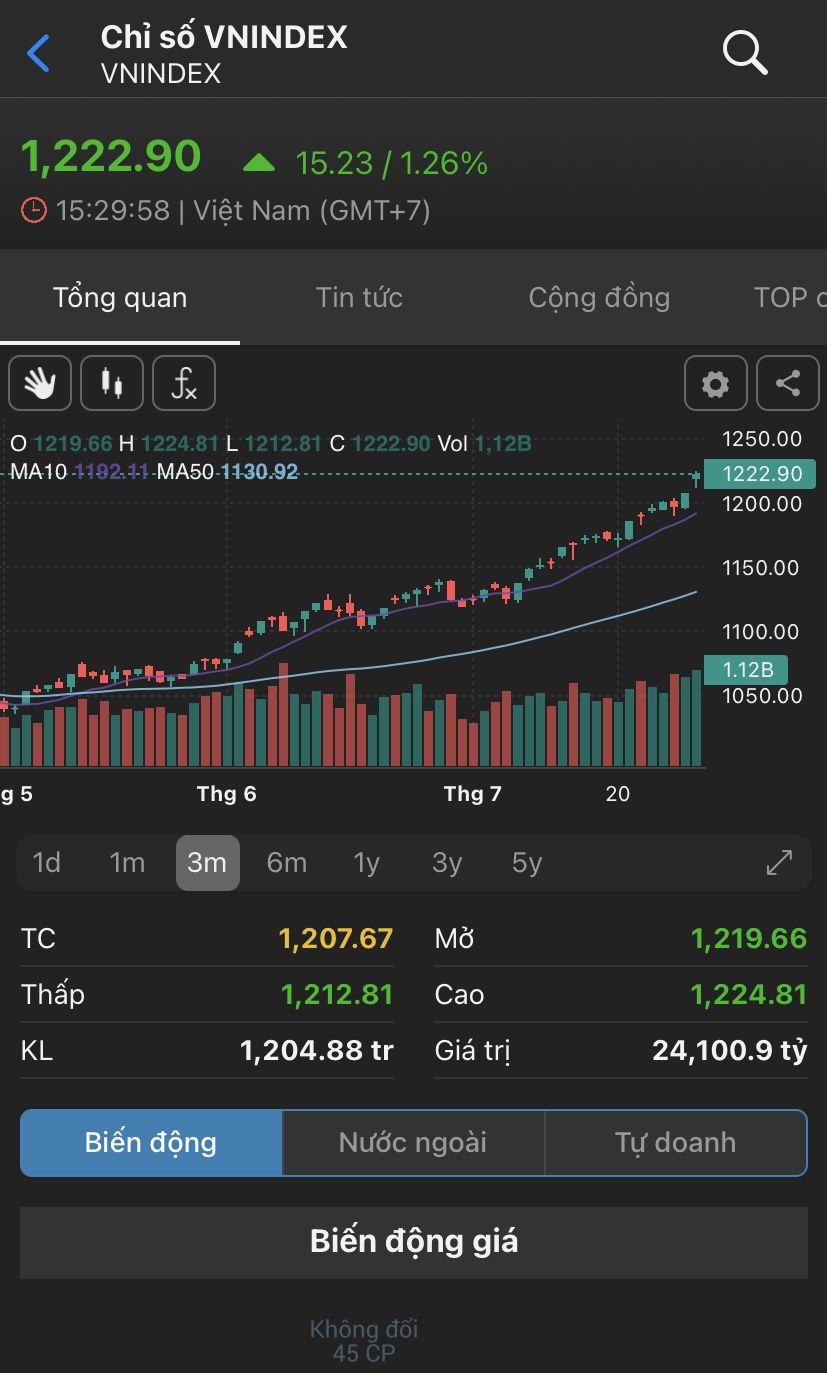Viewport: 827px width, 1373px height.
Task: Tap the share chart icon
Action: coord(788,383)
